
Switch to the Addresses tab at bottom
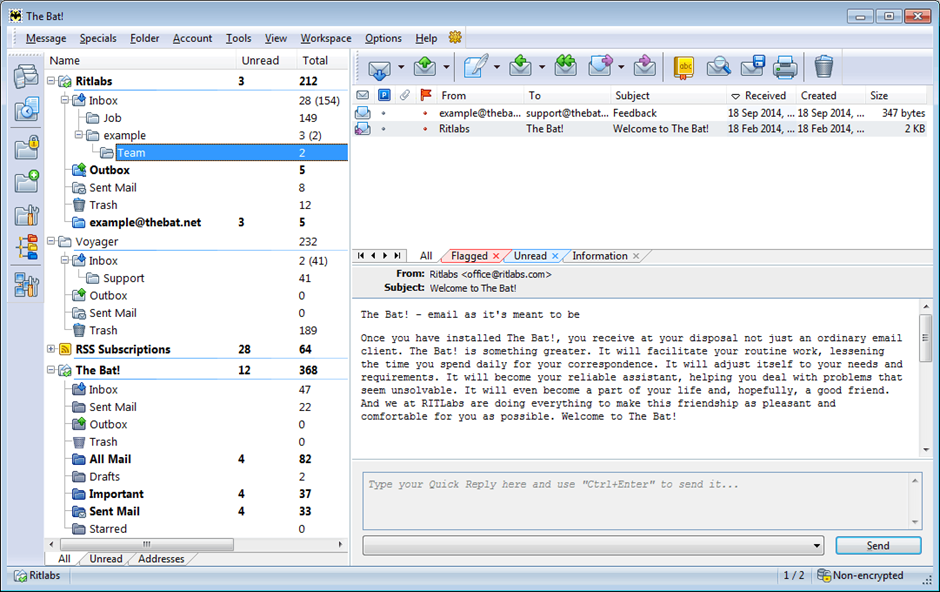(x=160, y=559)
